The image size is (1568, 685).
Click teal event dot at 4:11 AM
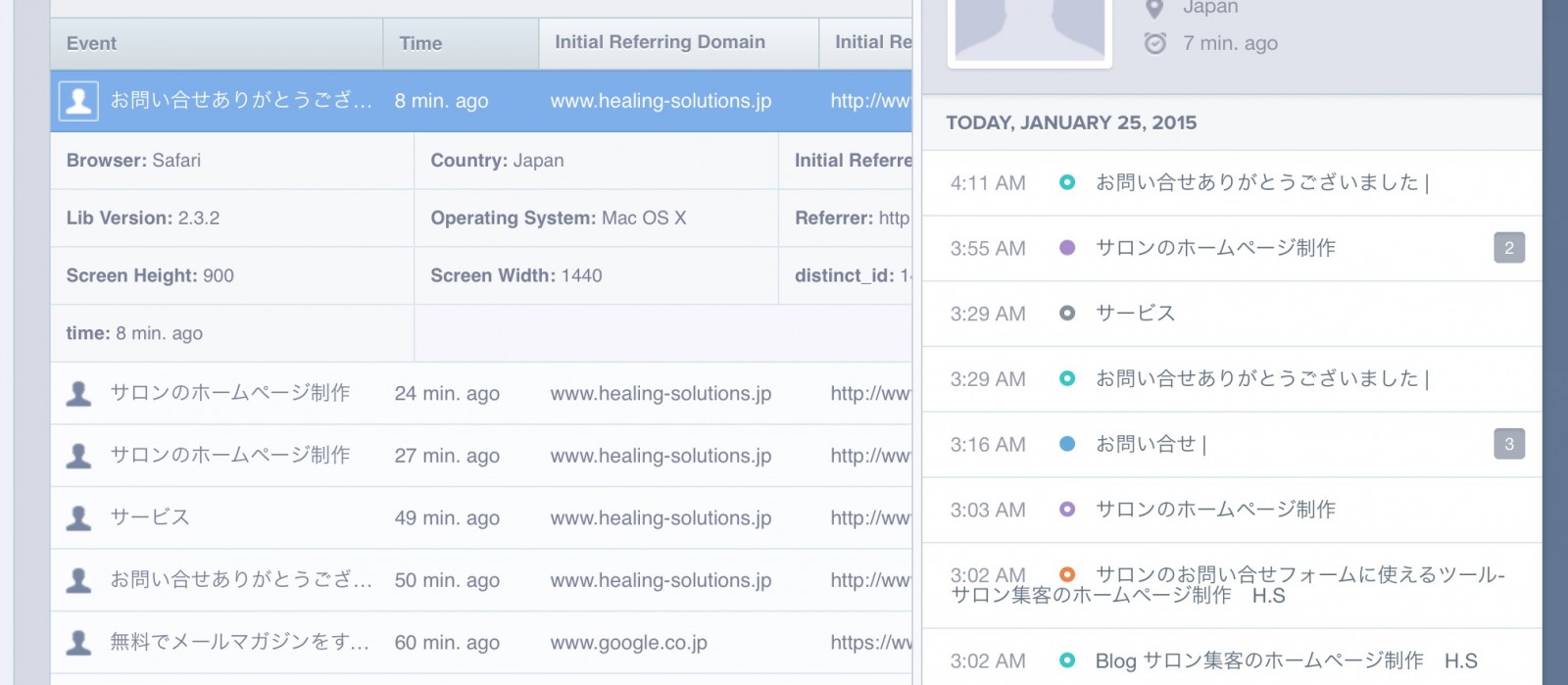pyautogui.click(x=1067, y=182)
